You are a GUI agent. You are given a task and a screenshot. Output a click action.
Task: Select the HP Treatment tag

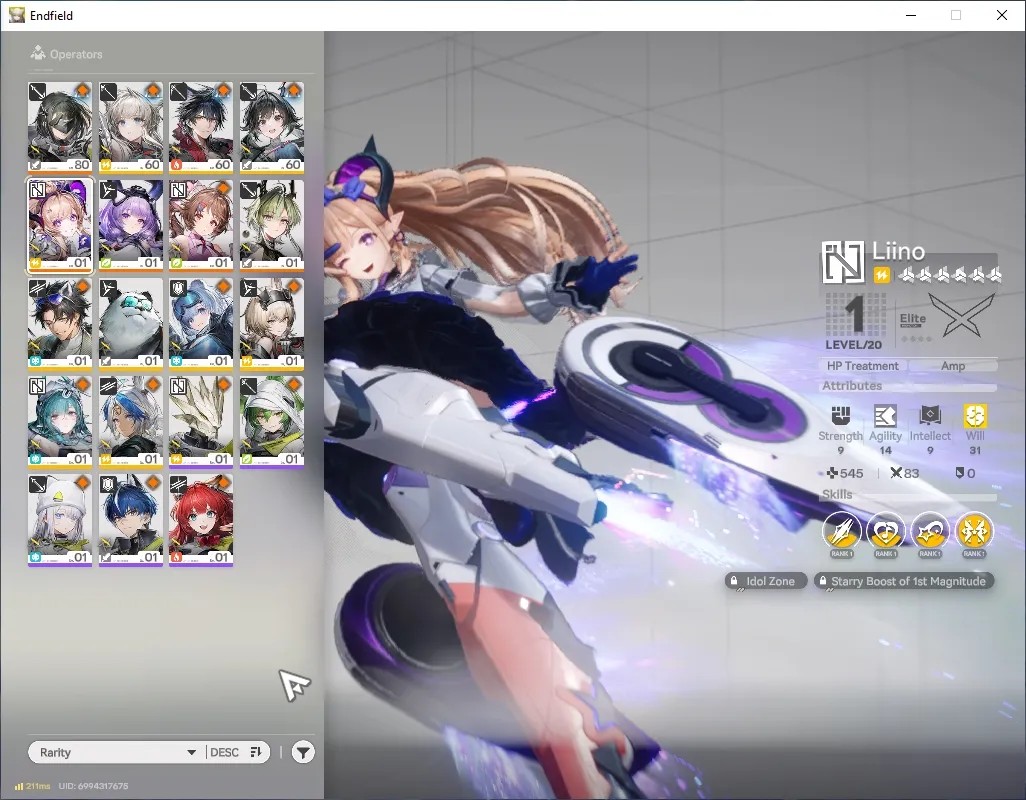[862, 366]
